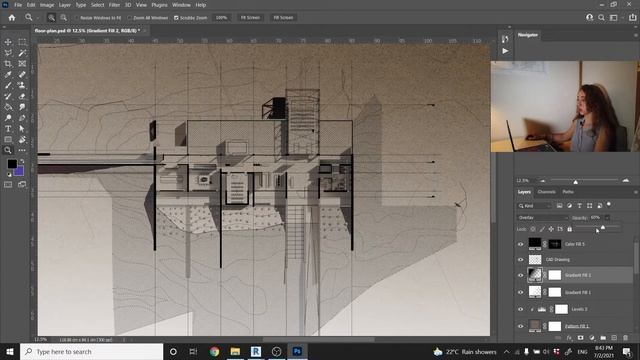Open the layer Kind filter dropdown
This screenshot has height=360, width=640.
point(534,206)
